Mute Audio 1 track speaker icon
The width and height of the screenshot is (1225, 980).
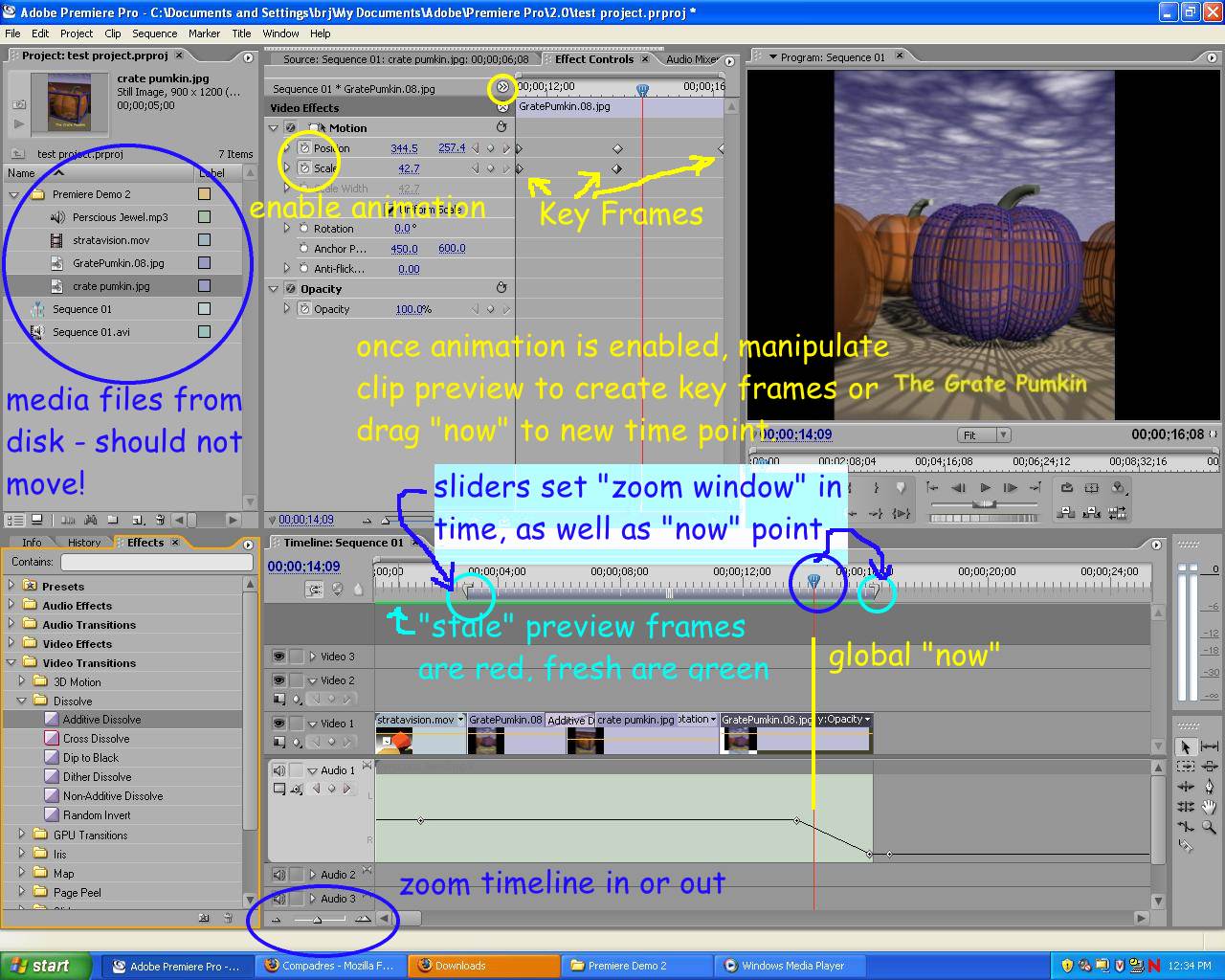pos(278,770)
